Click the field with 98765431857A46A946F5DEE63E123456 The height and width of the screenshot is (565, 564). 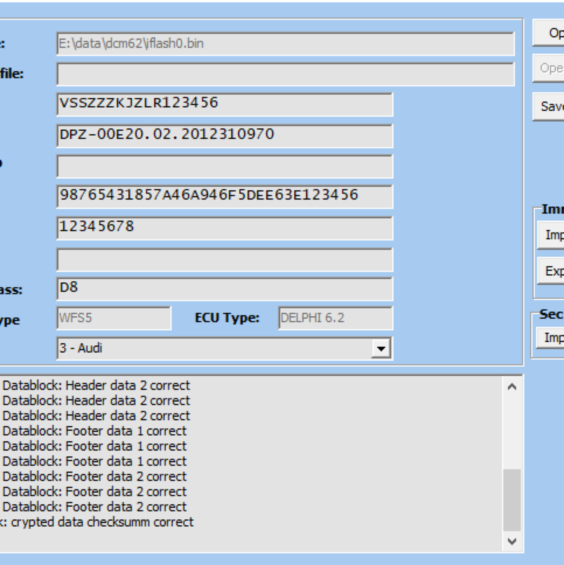pos(225,197)
